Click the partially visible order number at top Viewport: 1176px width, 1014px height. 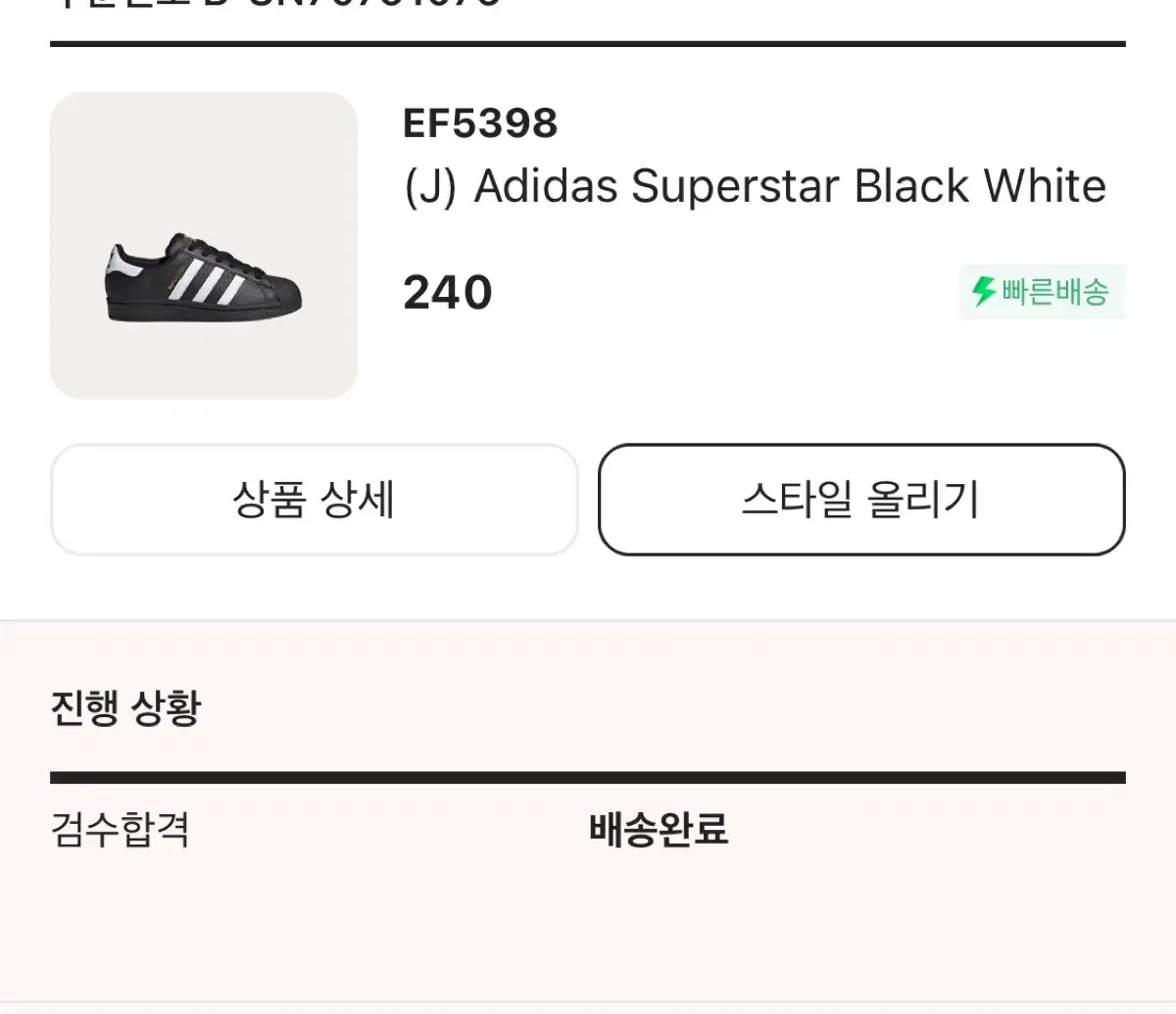[x=274, y=3]
